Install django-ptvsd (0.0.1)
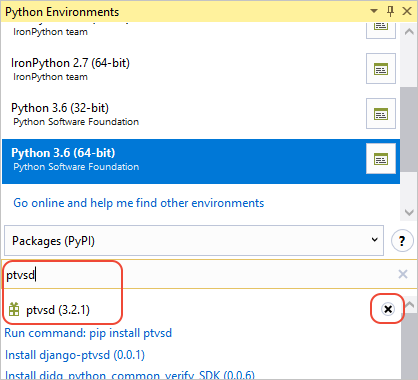Screen dimensions: 418x380 coord(75,355)
